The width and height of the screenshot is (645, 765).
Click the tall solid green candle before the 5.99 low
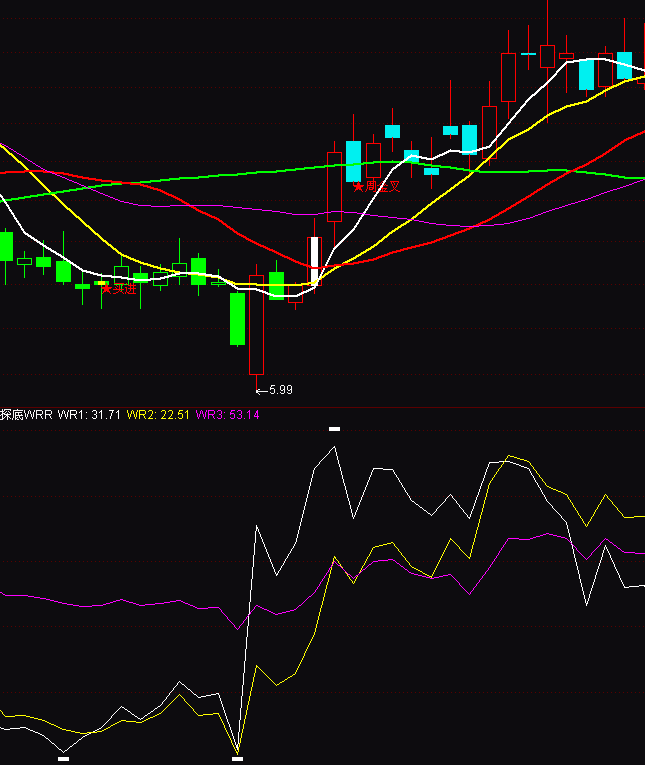[x=237, y=318]
